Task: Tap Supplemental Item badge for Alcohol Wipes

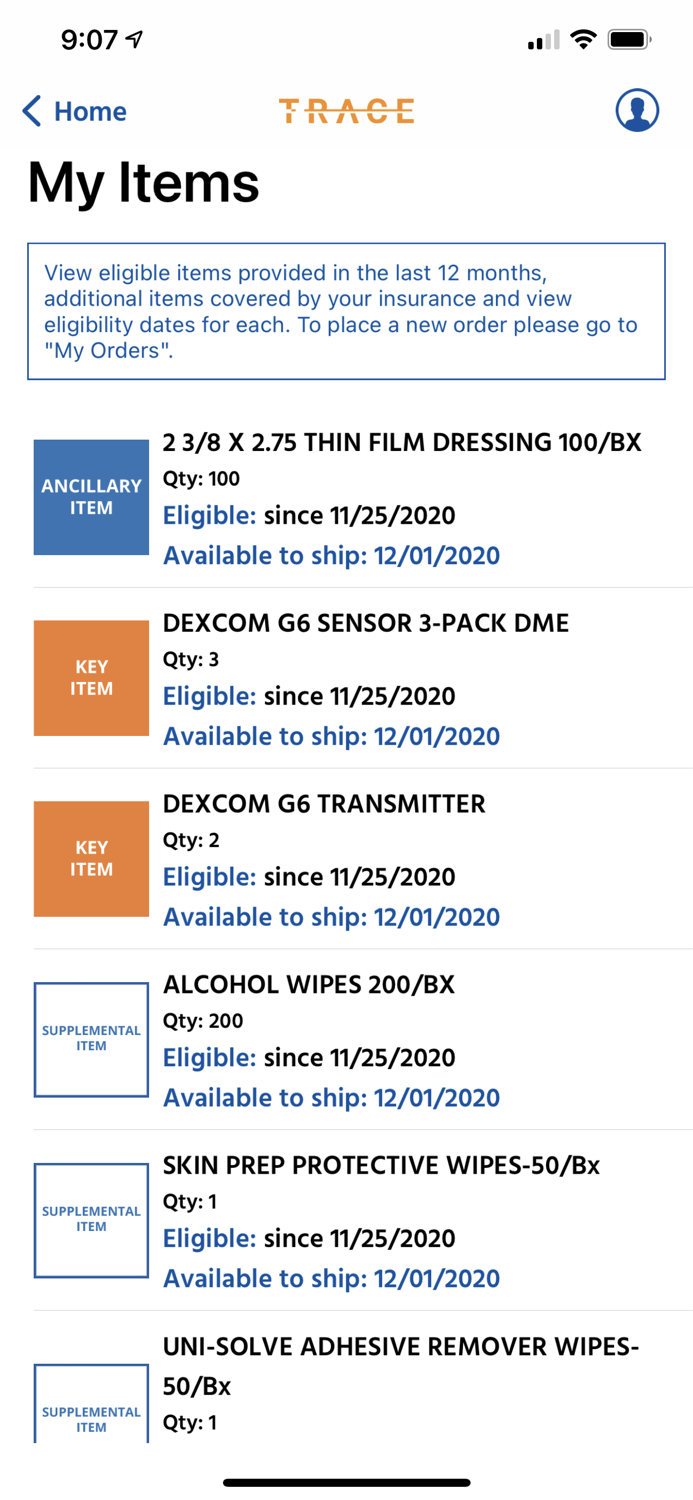Action: pos(91,1039)
